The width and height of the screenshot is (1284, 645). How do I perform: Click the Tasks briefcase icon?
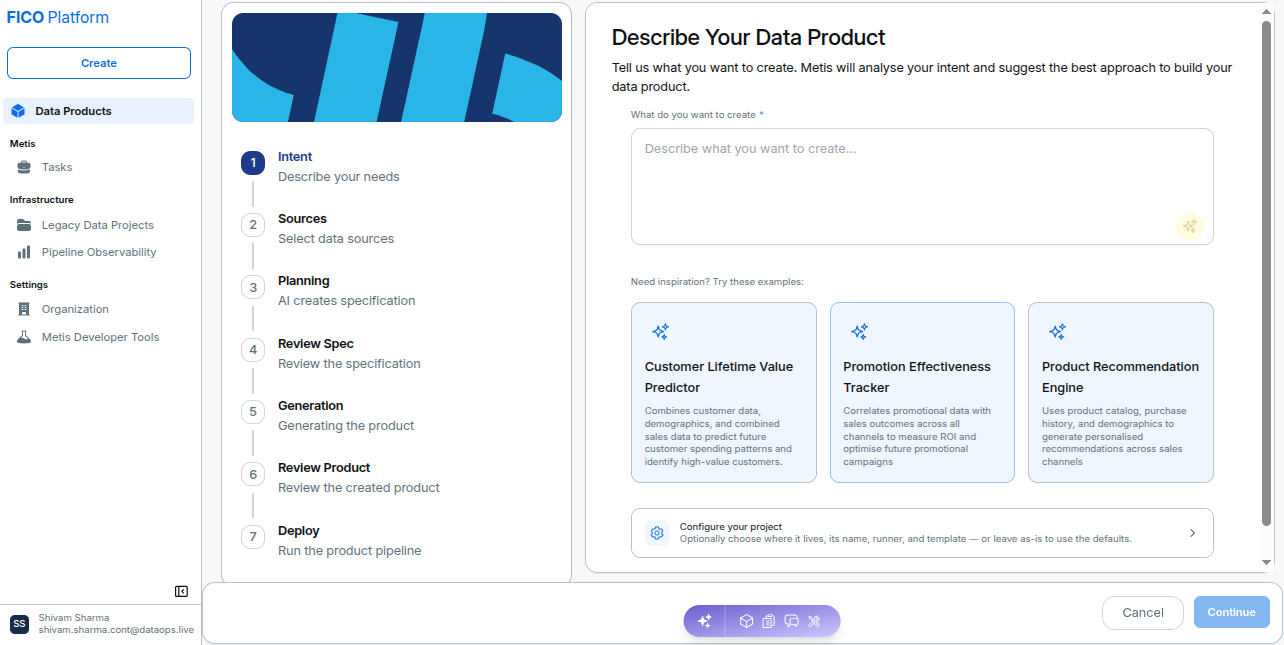pyautogui.click(x=24, y=167)
